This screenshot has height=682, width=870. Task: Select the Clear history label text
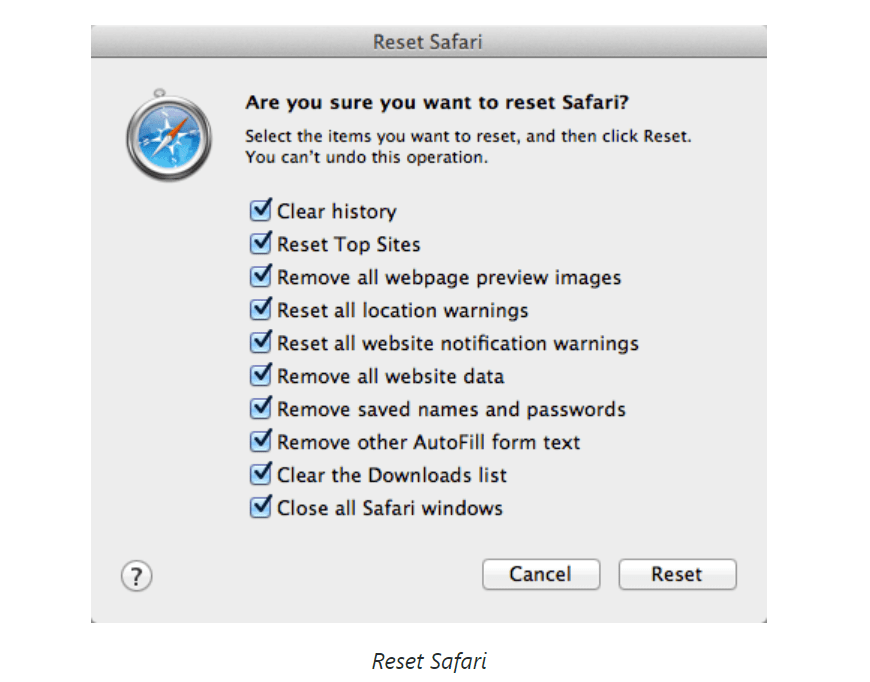[x=337, y=211]
